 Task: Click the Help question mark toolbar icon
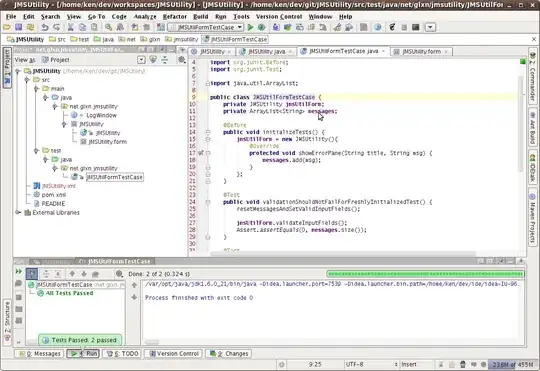coord(378,27)
